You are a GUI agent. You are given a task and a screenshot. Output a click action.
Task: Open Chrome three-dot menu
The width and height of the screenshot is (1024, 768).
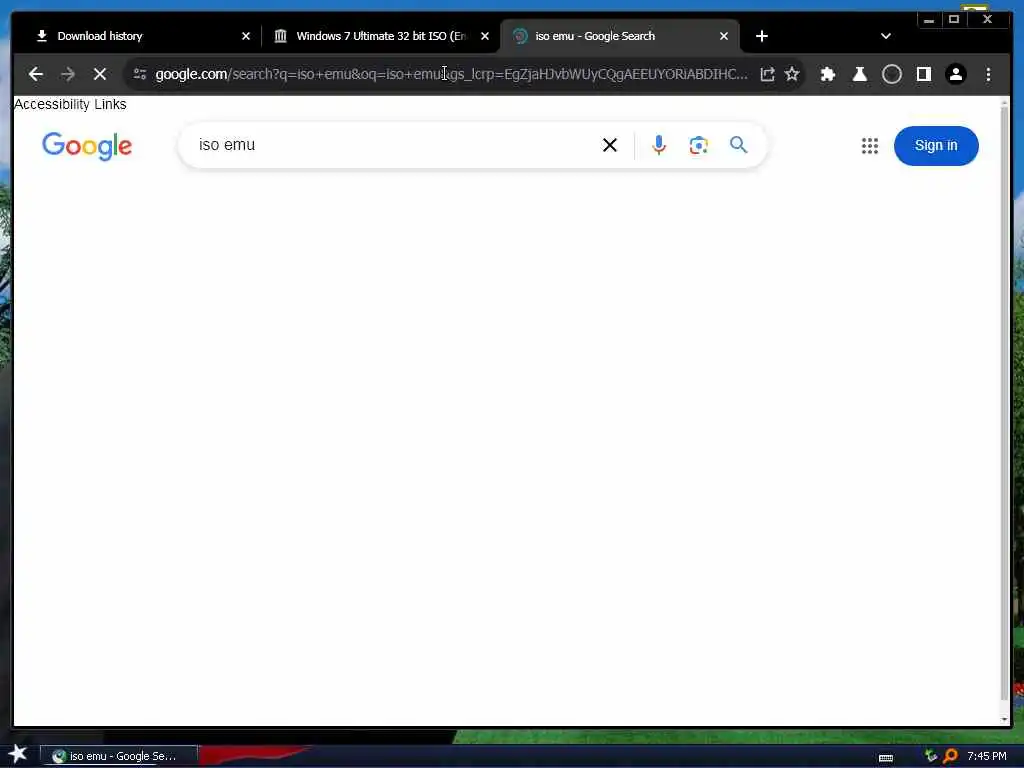988,74
